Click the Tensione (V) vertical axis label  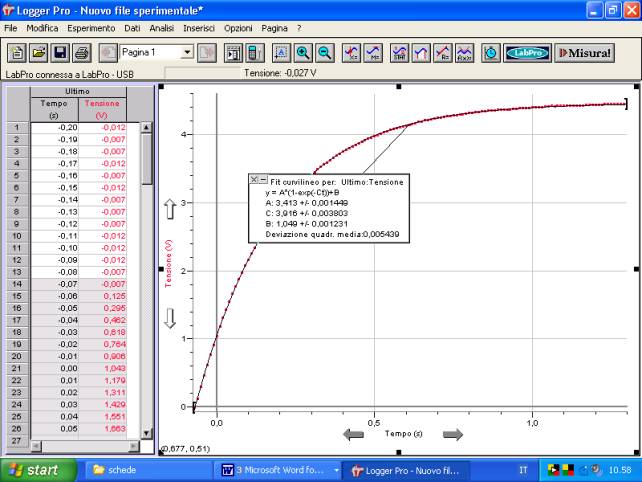(168, 263)
